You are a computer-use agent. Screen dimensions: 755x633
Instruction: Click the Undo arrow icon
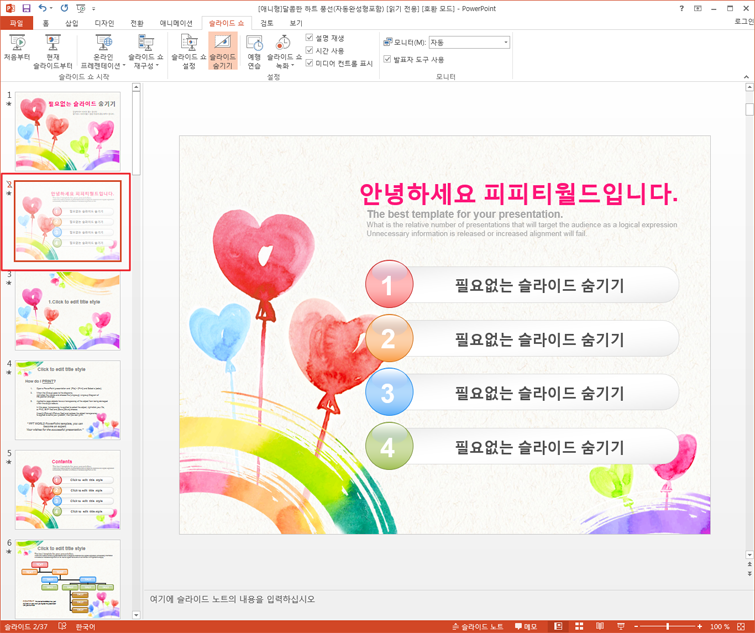tap(42, 8)
